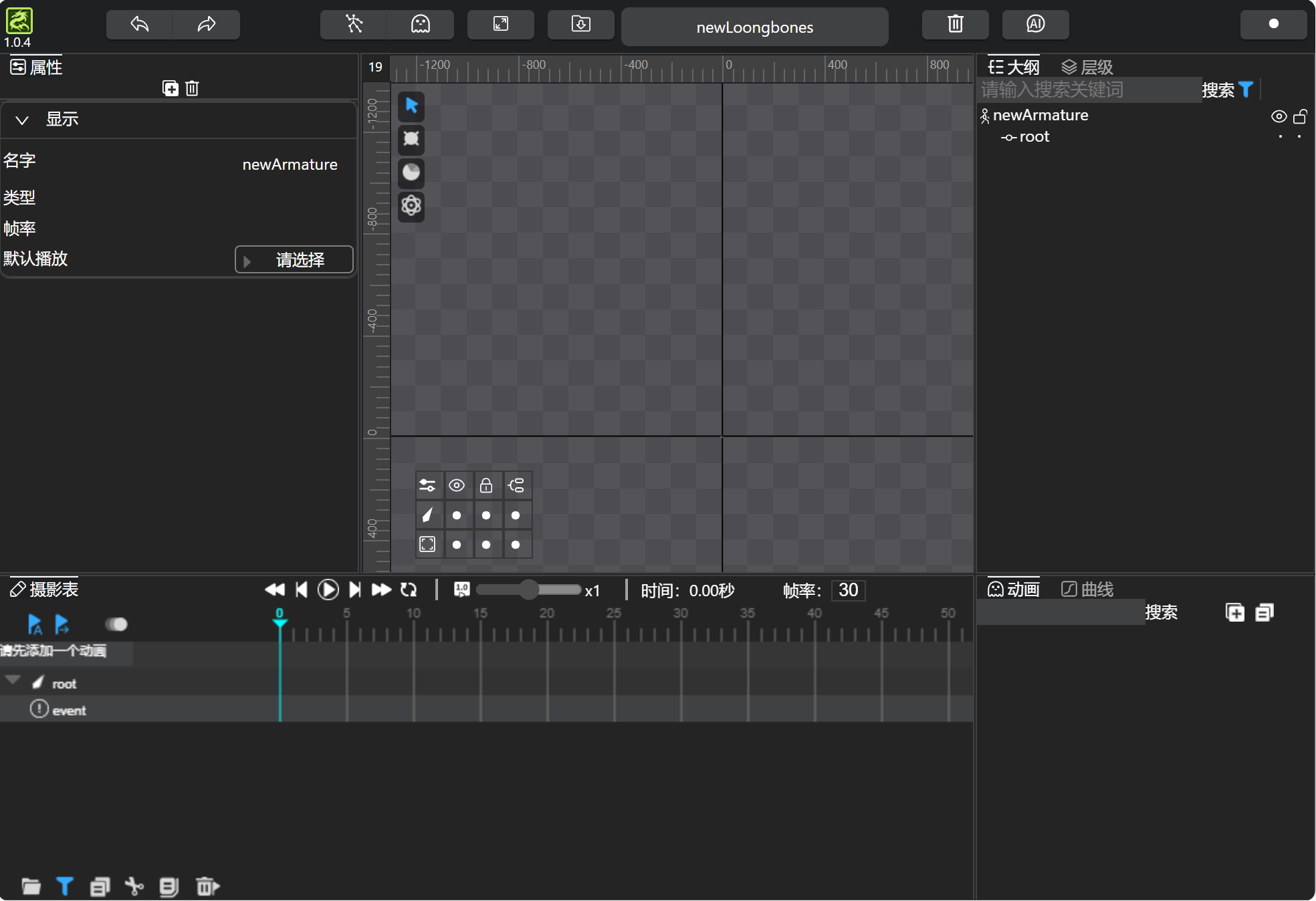Click the scissors icon in bottom toolbar

(x=134, y=886)
